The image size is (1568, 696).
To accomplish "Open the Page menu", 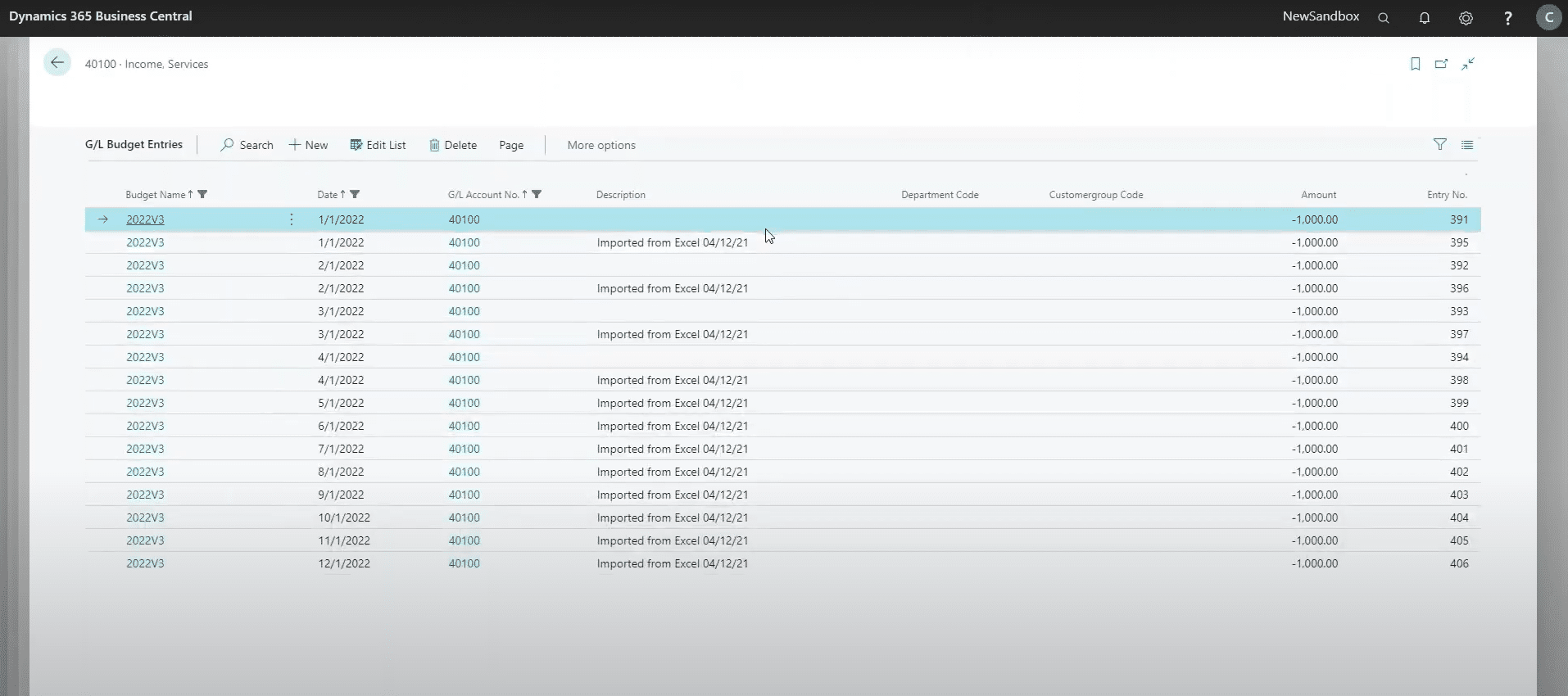I will click(511, 146).
